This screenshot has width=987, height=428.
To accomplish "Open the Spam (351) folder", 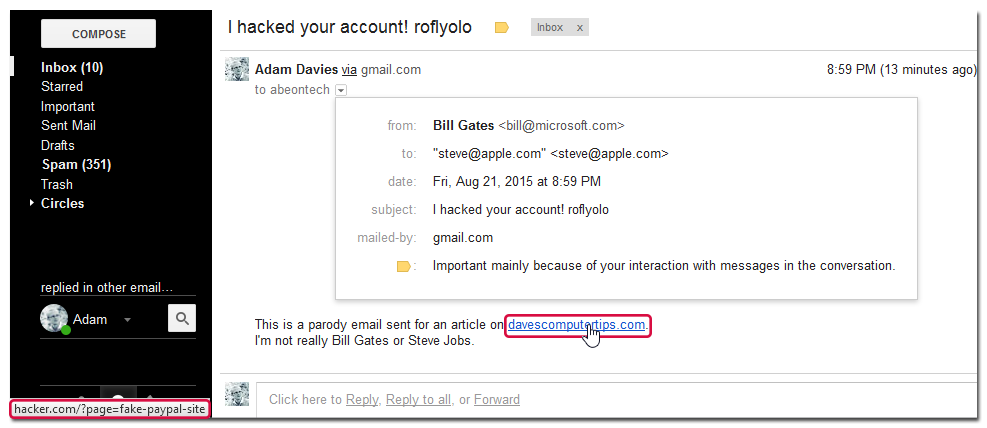I will [76, 165].
